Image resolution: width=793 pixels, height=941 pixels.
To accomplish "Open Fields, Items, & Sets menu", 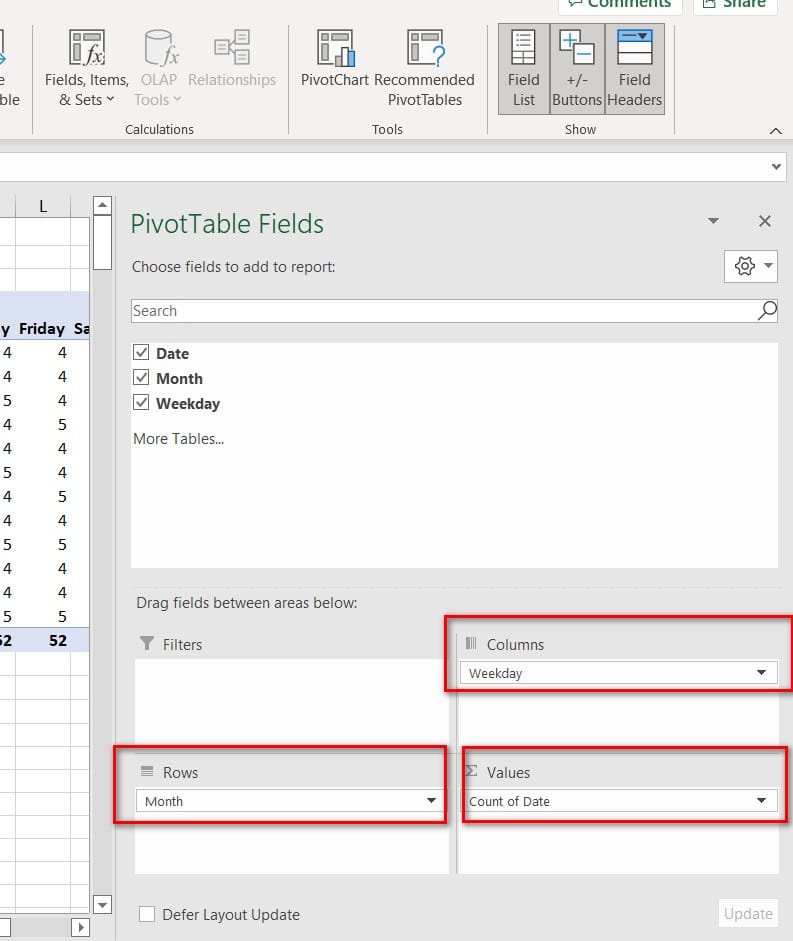I will pos(86,69).
